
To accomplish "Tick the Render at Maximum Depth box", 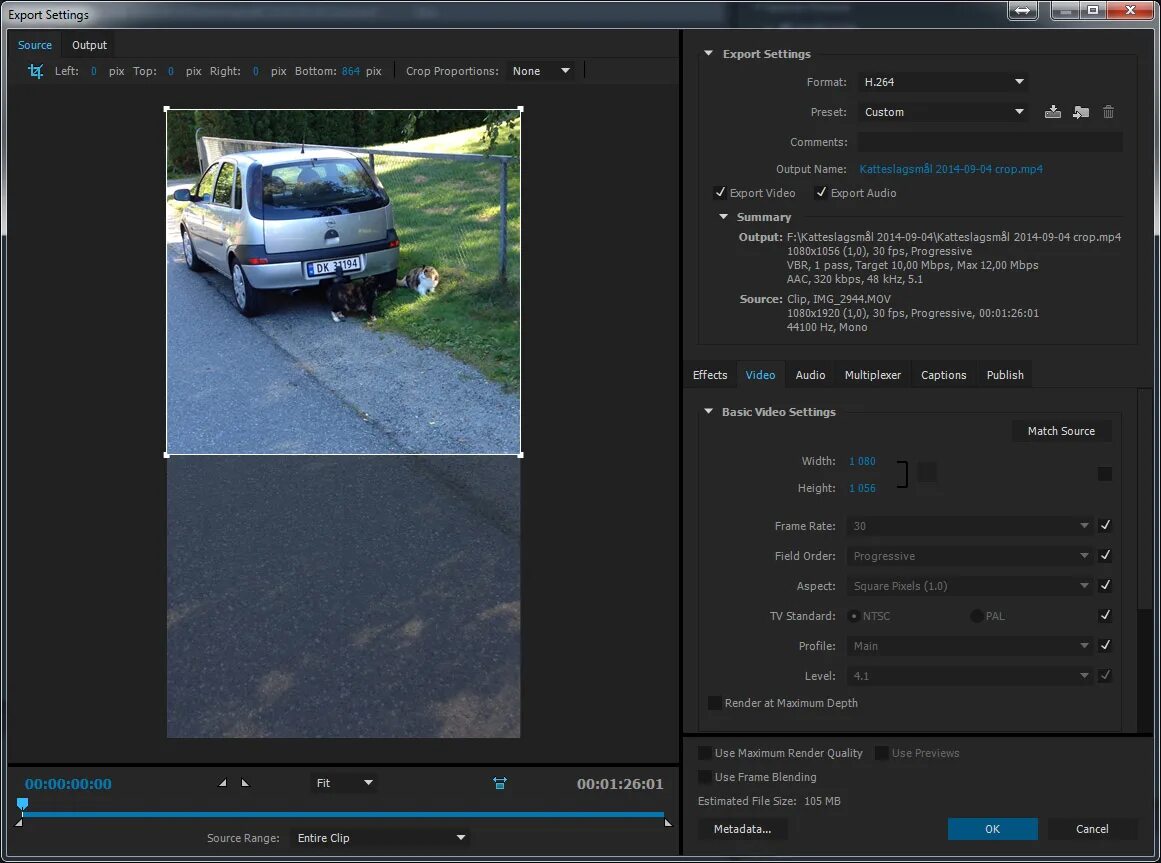I will 714,703.
